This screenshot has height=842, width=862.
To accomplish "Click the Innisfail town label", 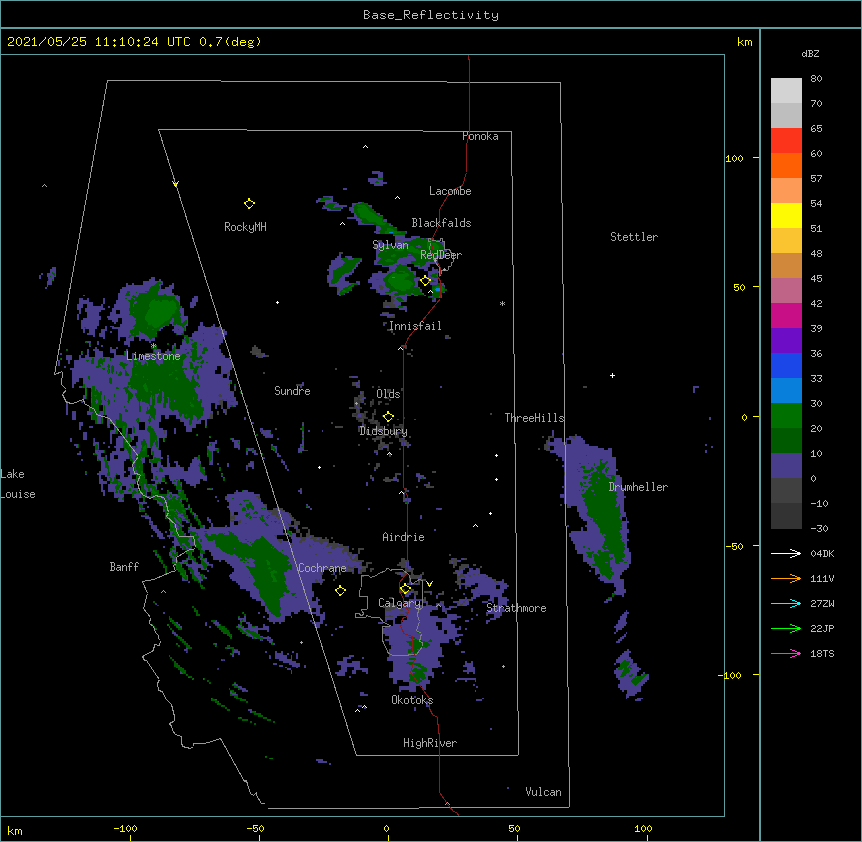I will point(415,326).
